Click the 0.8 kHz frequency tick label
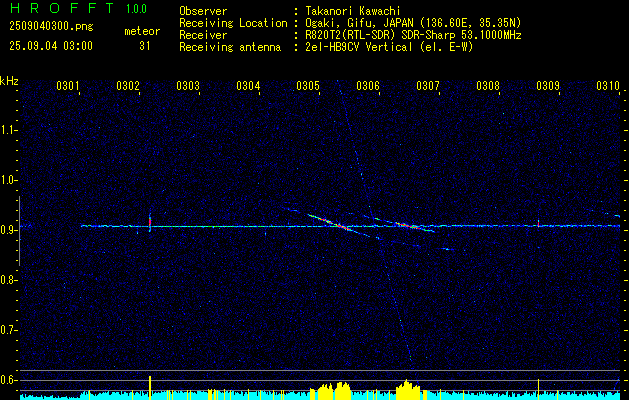The height and width of the screenshot is (400, 629). coord(7,280)
